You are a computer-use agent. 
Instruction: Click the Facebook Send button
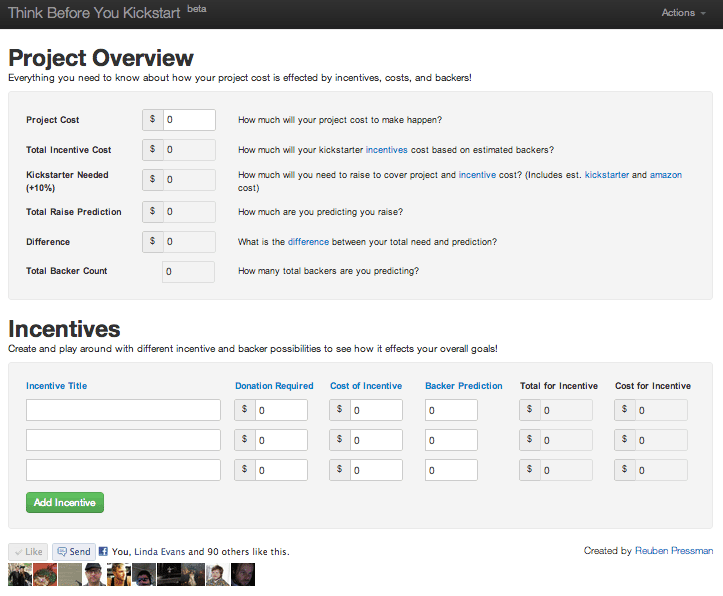[73, 551]
